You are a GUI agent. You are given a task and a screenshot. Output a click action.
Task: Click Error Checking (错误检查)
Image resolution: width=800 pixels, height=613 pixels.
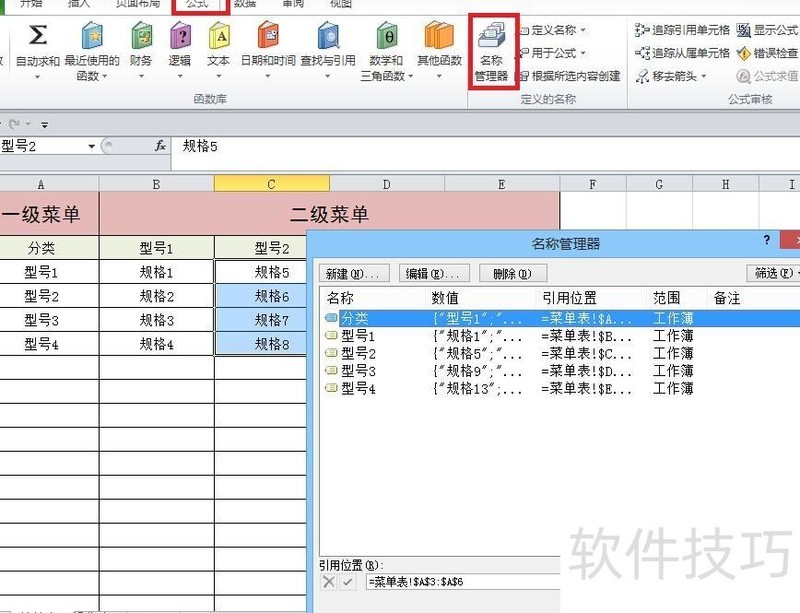point(768,53)
